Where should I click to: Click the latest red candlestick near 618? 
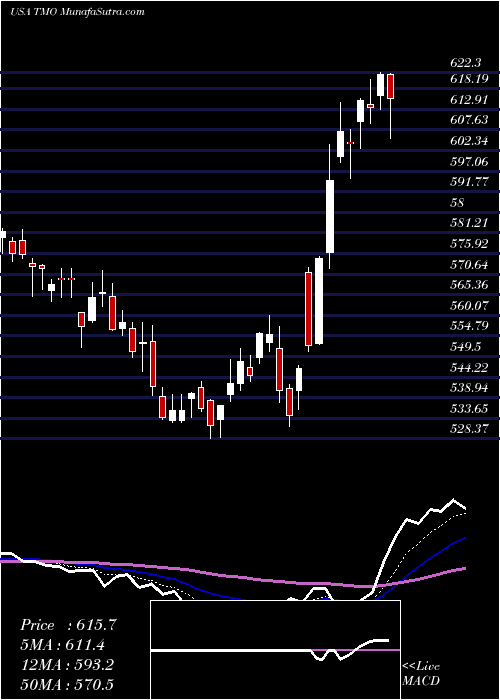coord(391,86)
